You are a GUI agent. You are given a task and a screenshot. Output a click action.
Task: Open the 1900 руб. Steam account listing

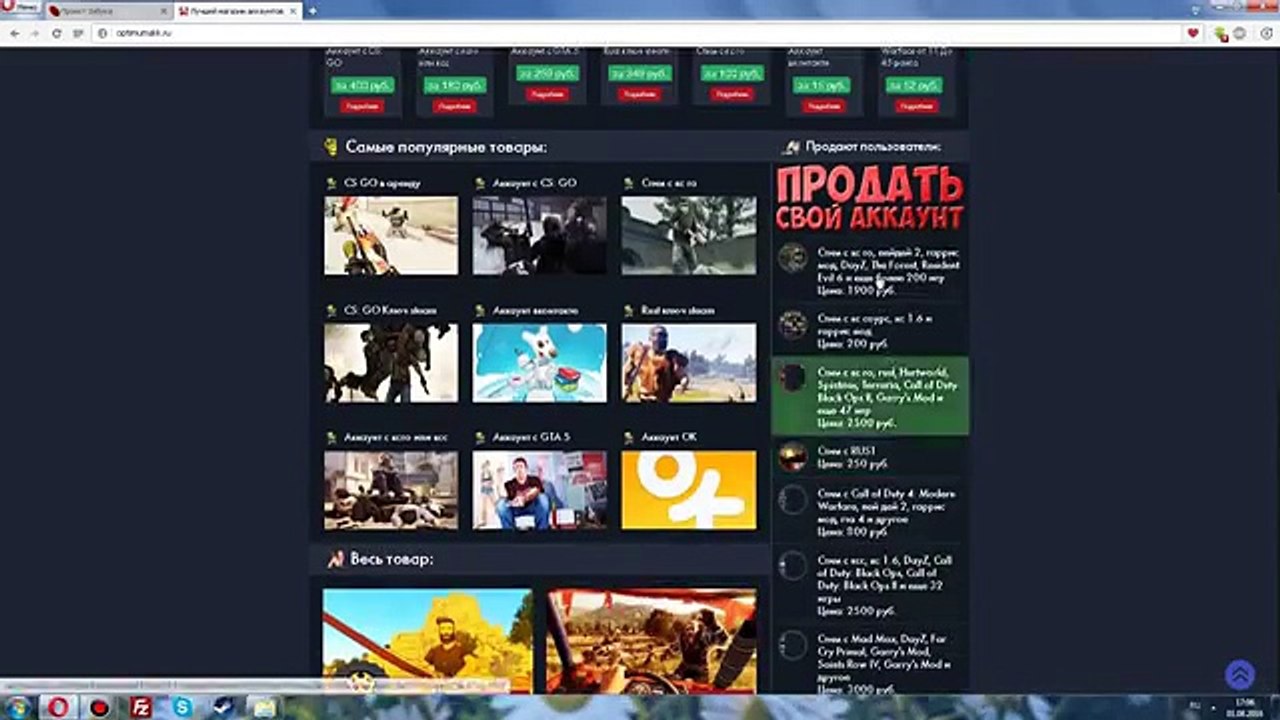pyautogui.click(x=870, y=271)
